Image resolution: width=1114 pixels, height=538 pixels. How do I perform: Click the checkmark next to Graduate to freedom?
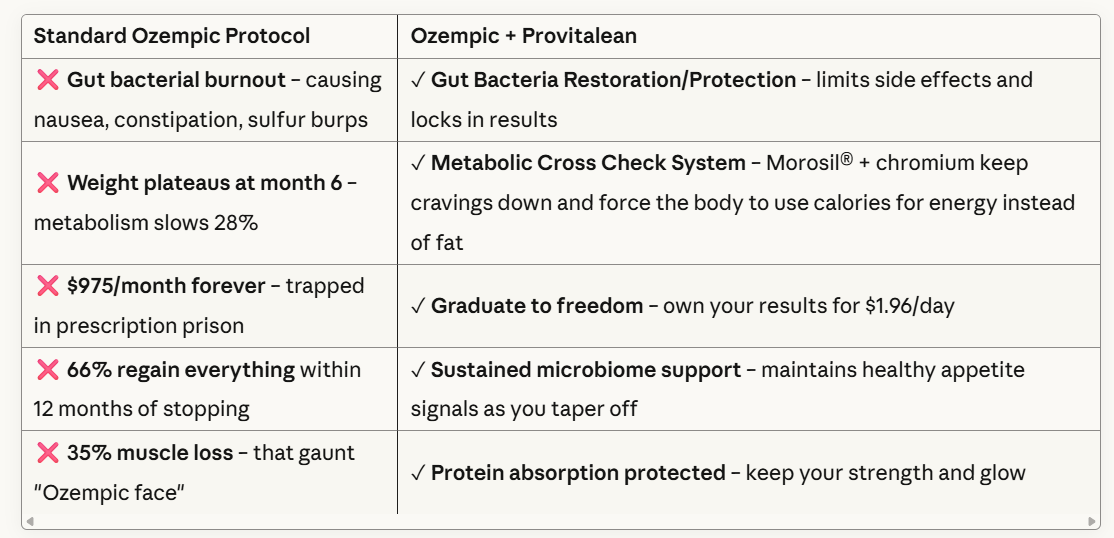[x=417, y=306]
